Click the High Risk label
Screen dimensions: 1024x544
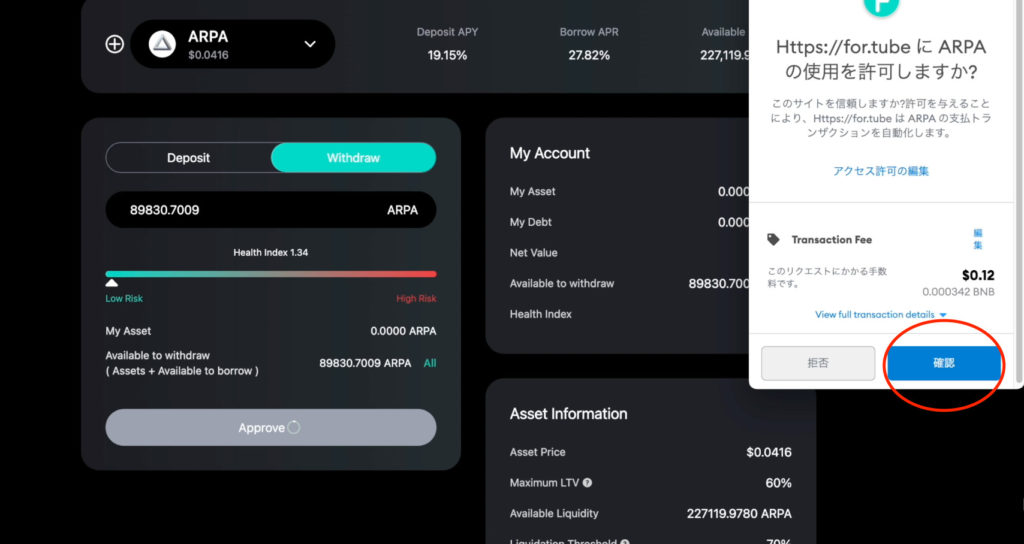click(x=416, y=298)
